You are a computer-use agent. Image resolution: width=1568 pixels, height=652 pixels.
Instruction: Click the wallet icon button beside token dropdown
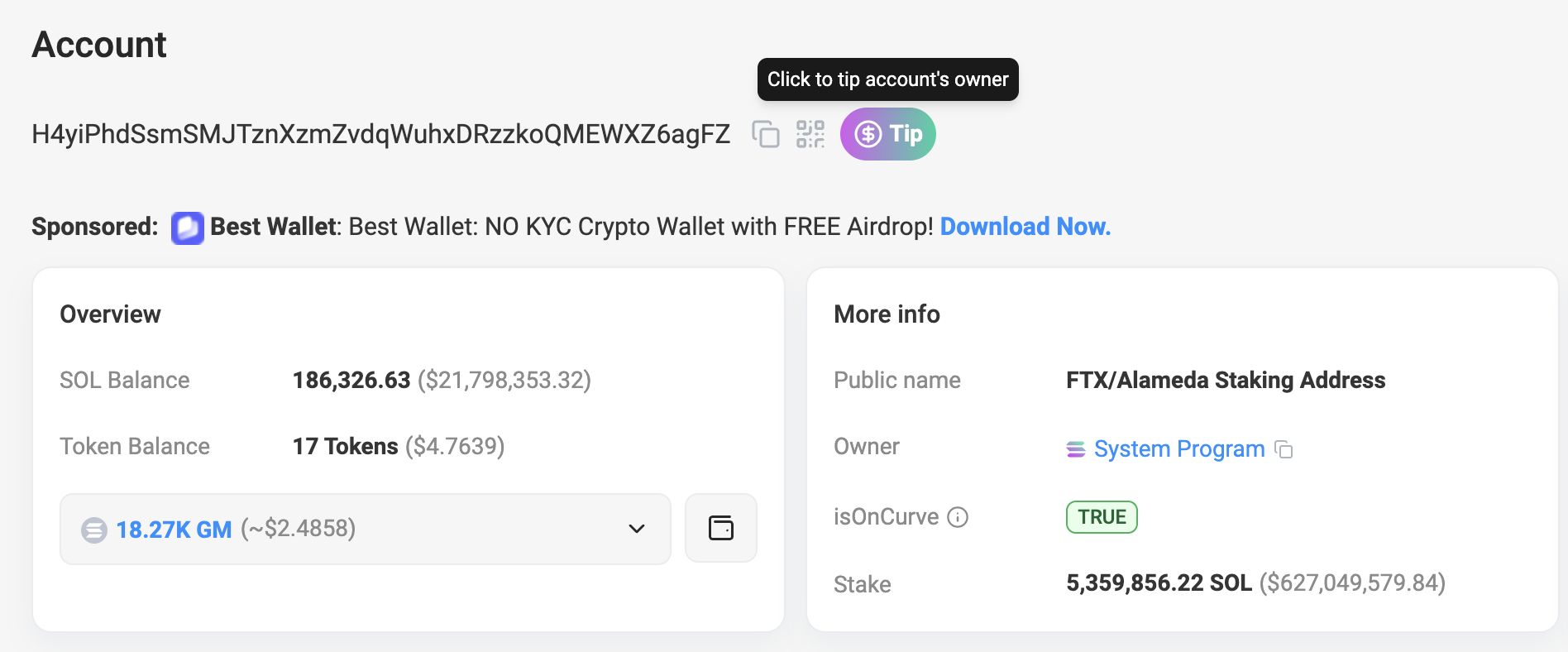721,529
